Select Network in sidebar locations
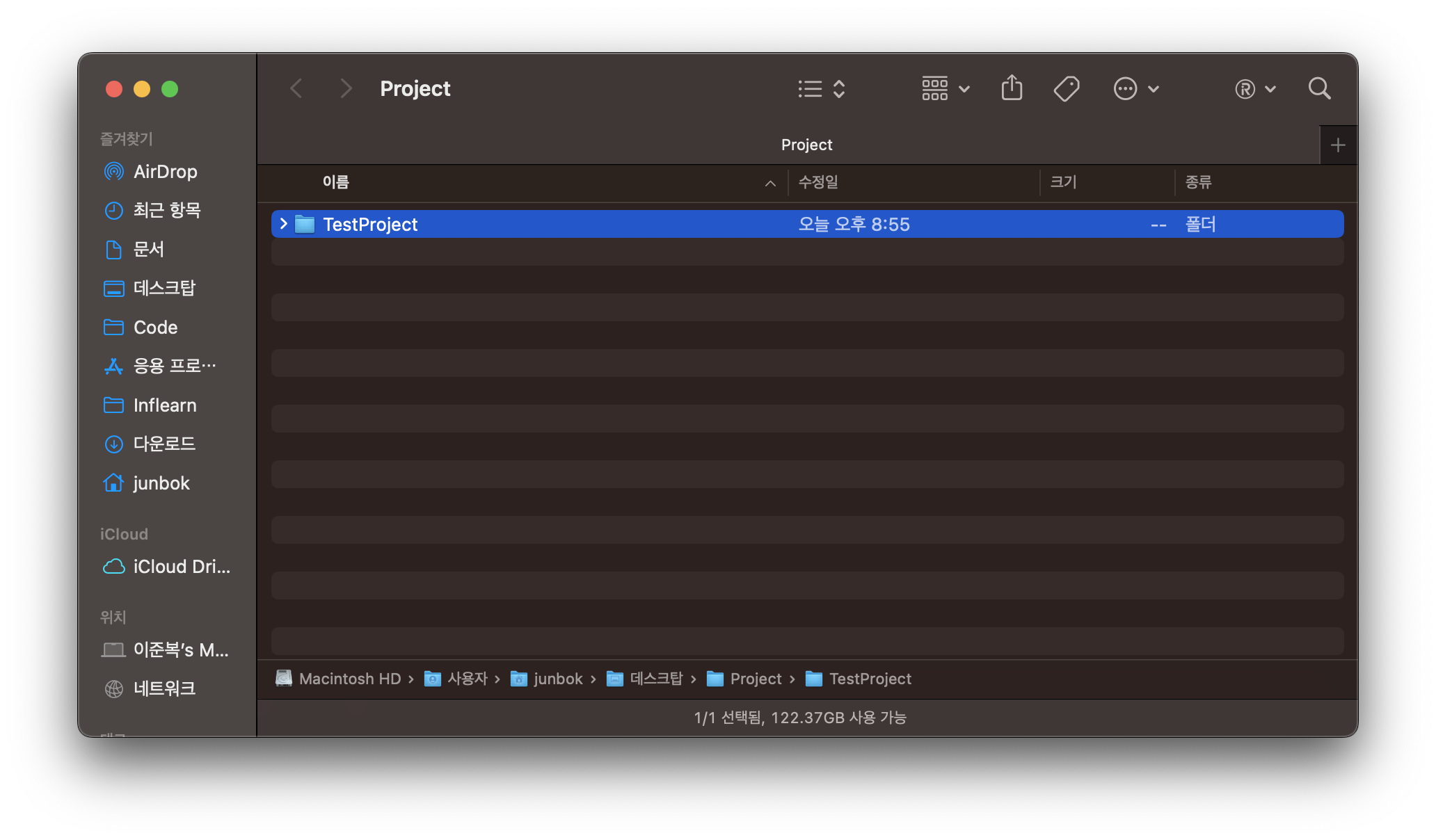The height and width of the screenshot is (840, 1436). click(x=163, y=688)
